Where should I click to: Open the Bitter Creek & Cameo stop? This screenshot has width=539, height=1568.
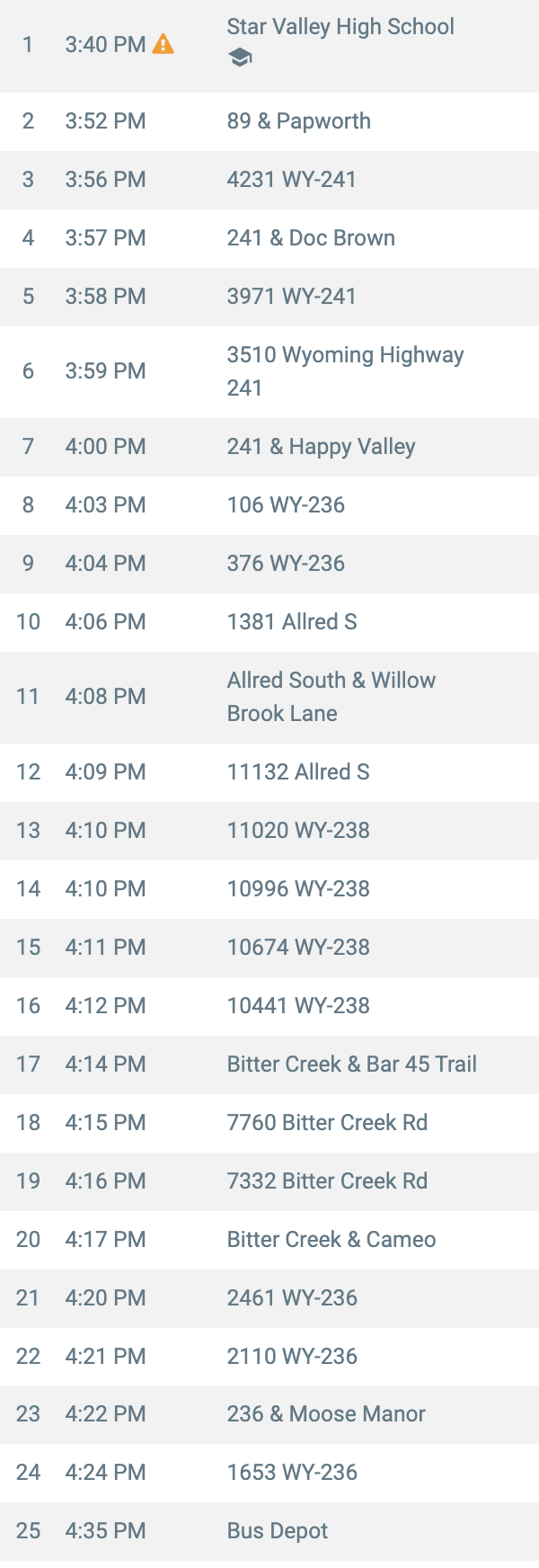click(269, 1240)
